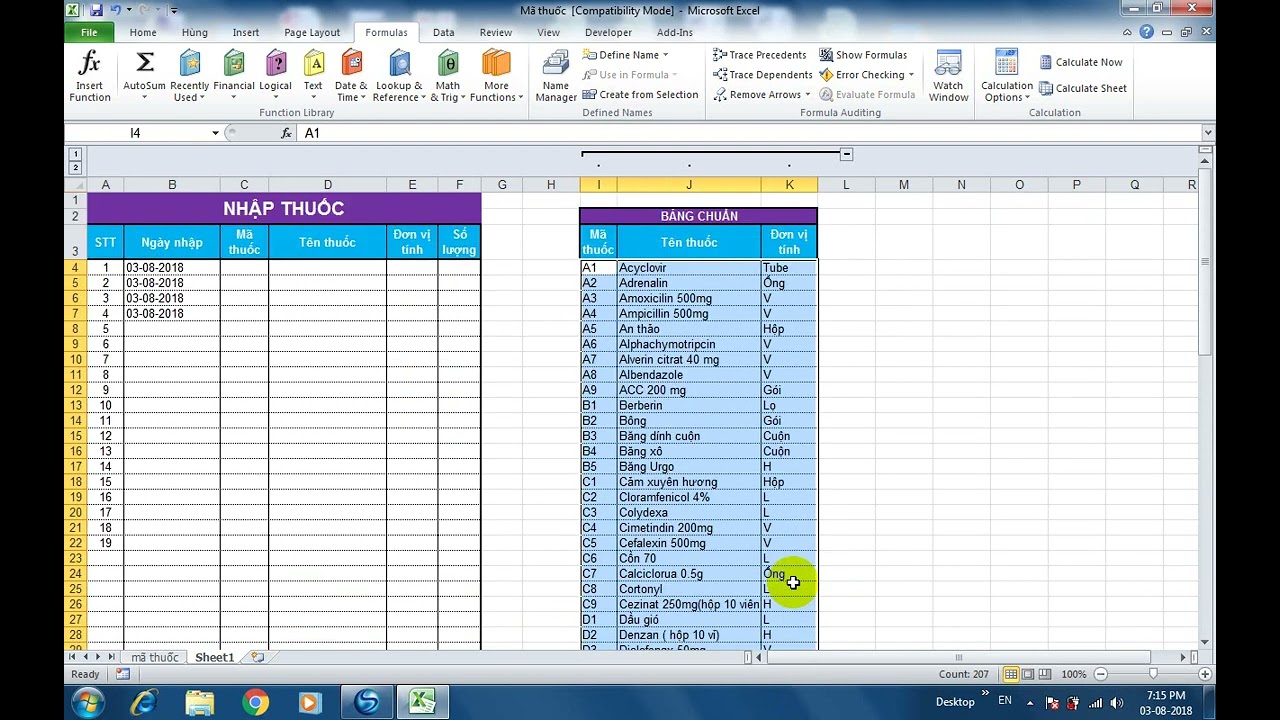Switch to the Data tab
Image resolution: width=1280 pixels, height=720 pixels.
click(444, 32)
